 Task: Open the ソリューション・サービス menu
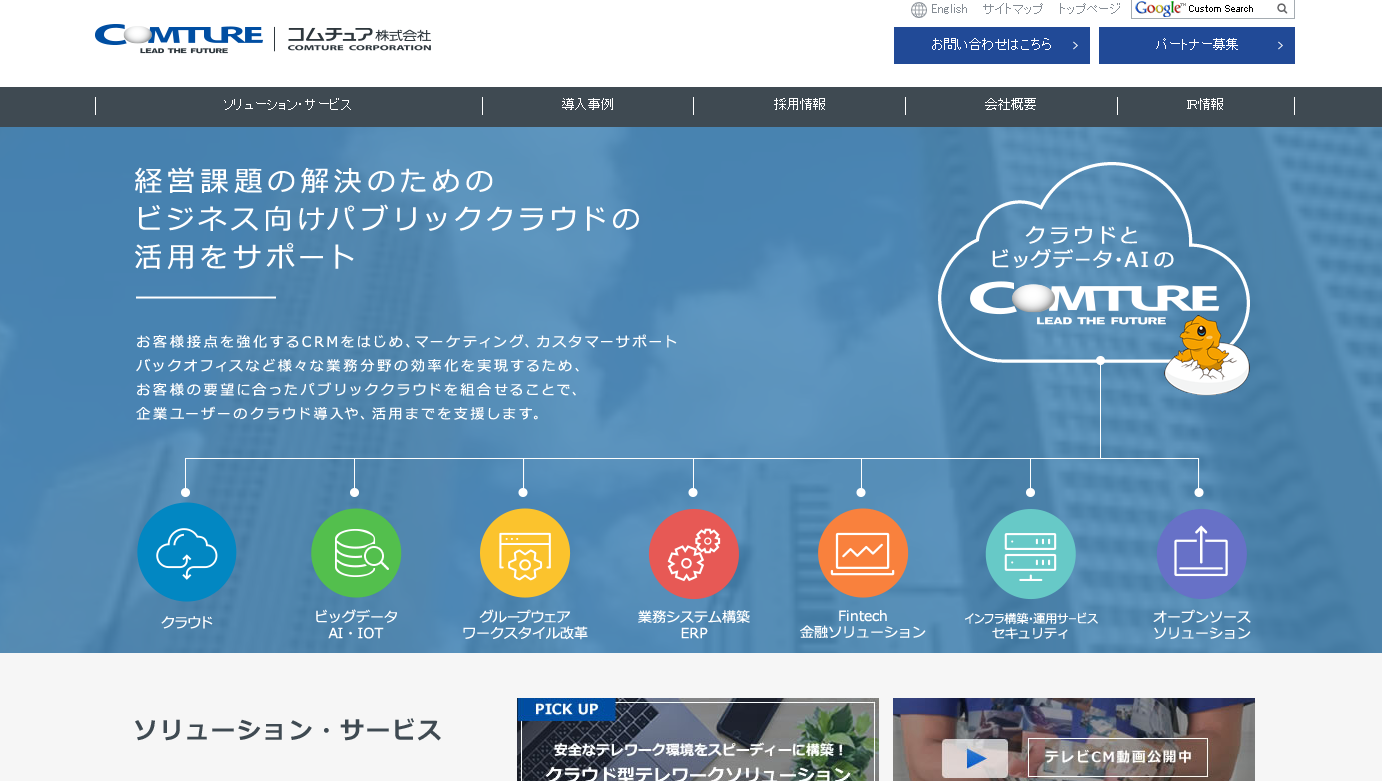(287, 105)
